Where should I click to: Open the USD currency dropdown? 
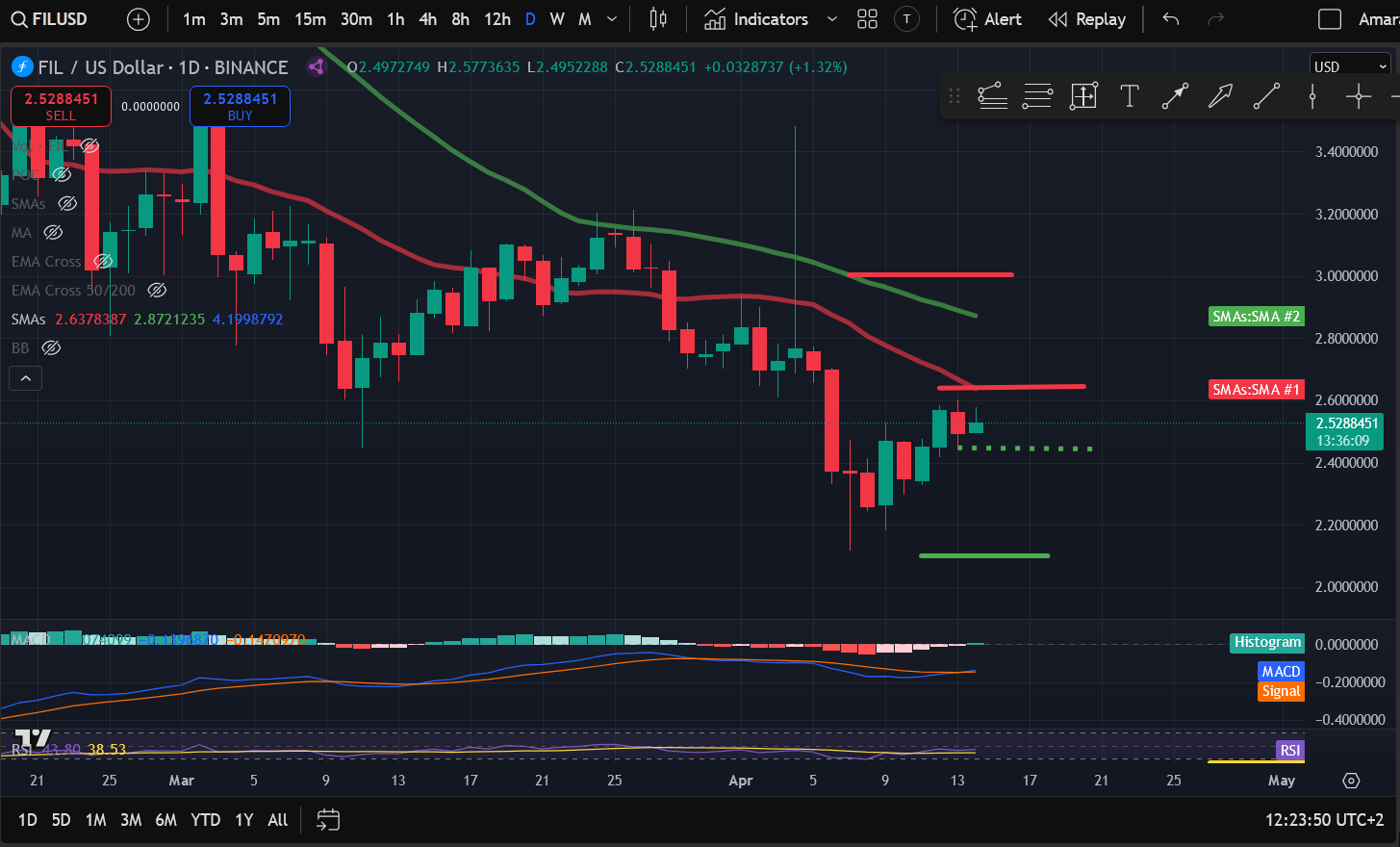[x=1351, y=66]
